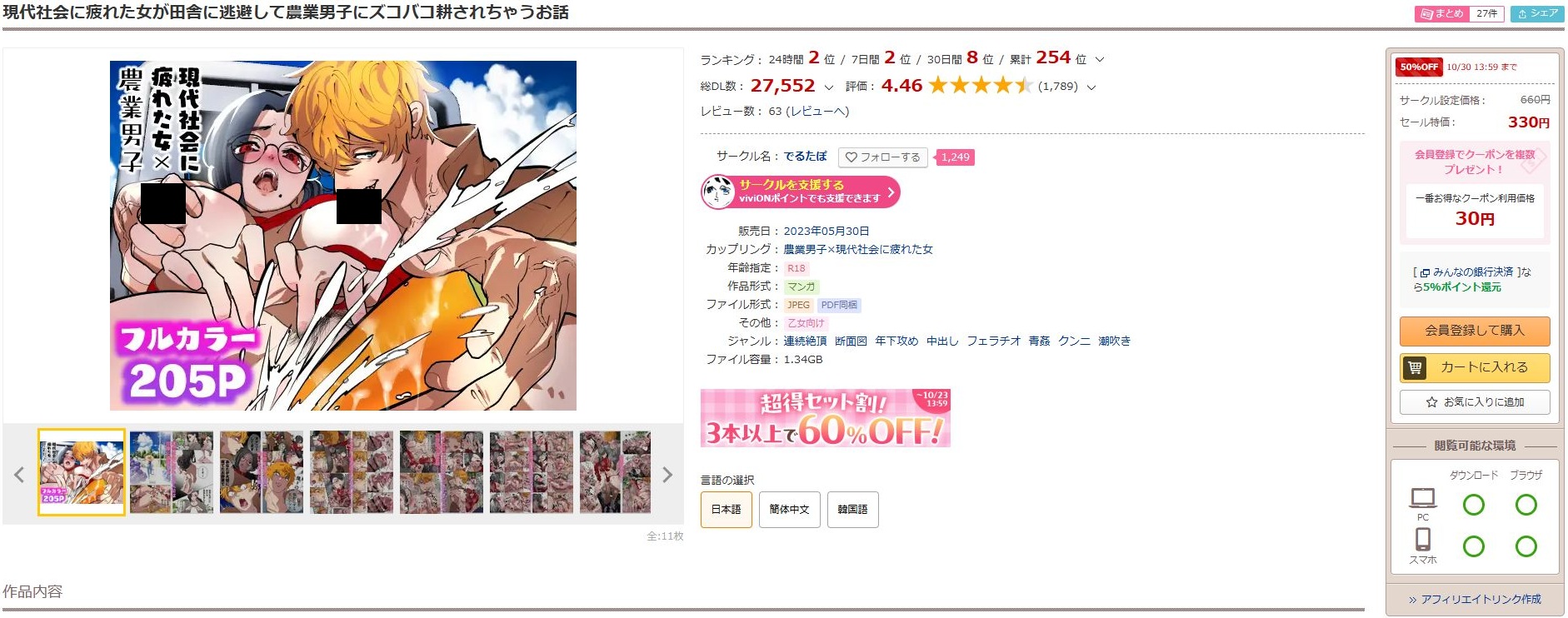Click the five-star rating display

click(x=981, y=86)
